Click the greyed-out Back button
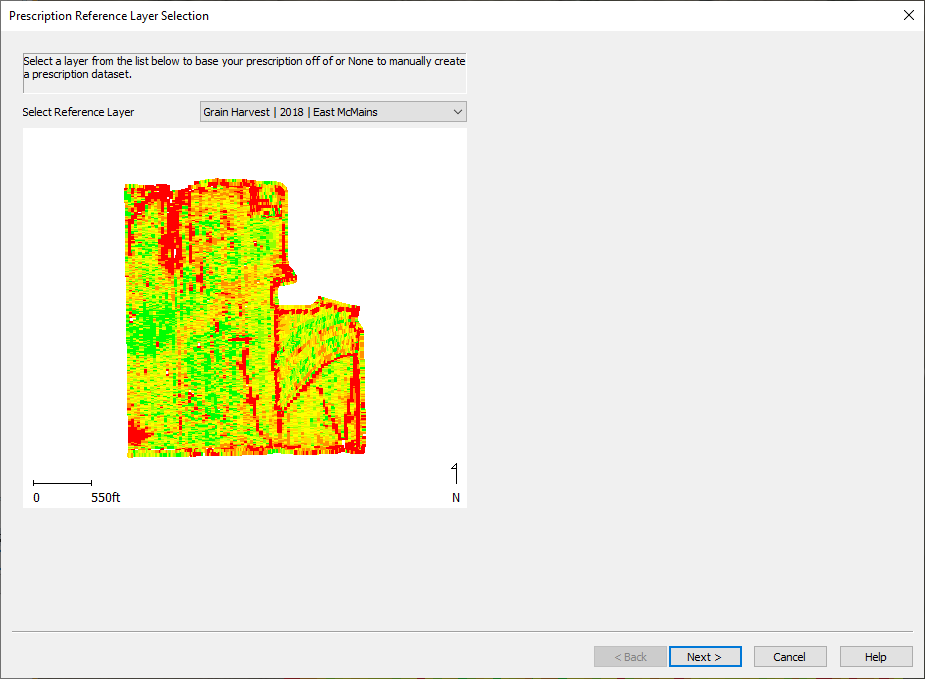The image size is (925, 679). click(x=631, y=657)
